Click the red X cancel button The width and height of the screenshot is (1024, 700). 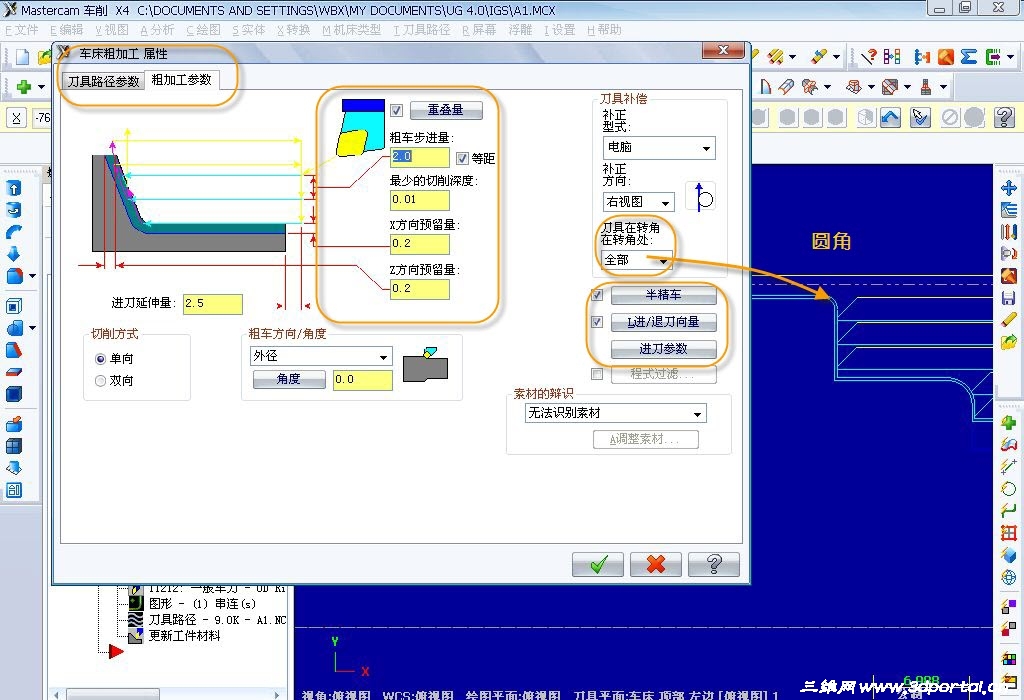click(x=656, y=564)
